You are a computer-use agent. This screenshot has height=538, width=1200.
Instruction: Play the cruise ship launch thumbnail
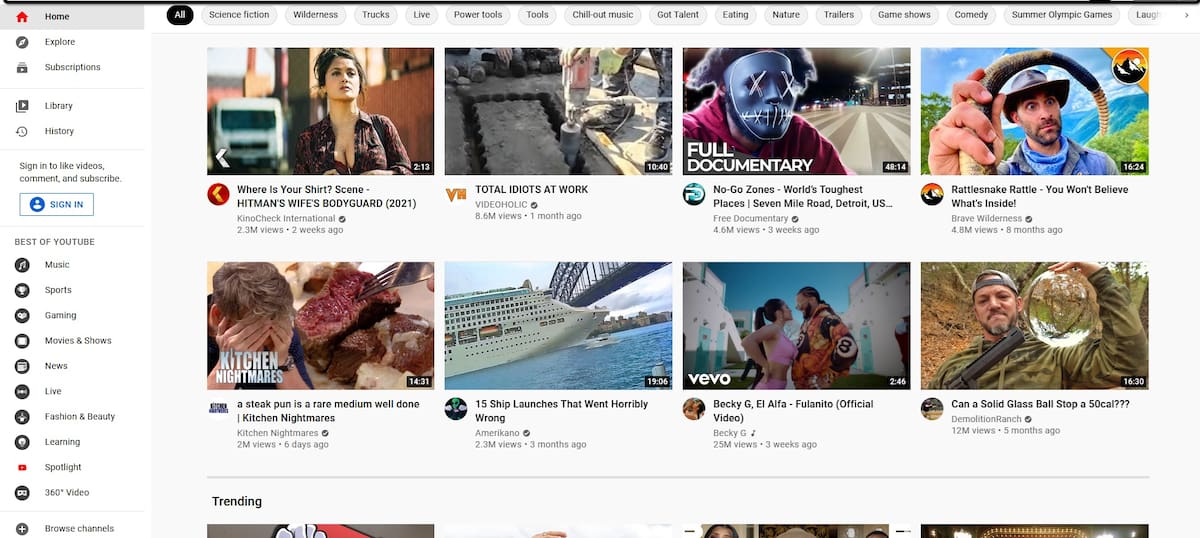(x=558, y=326)
